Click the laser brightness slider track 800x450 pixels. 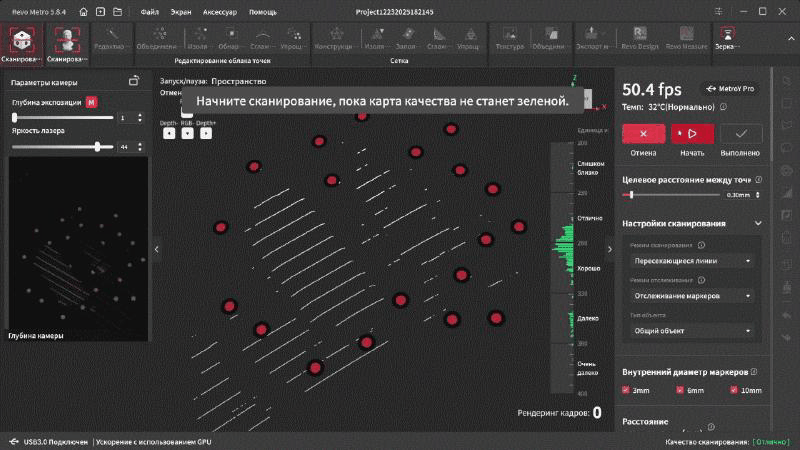63,147
